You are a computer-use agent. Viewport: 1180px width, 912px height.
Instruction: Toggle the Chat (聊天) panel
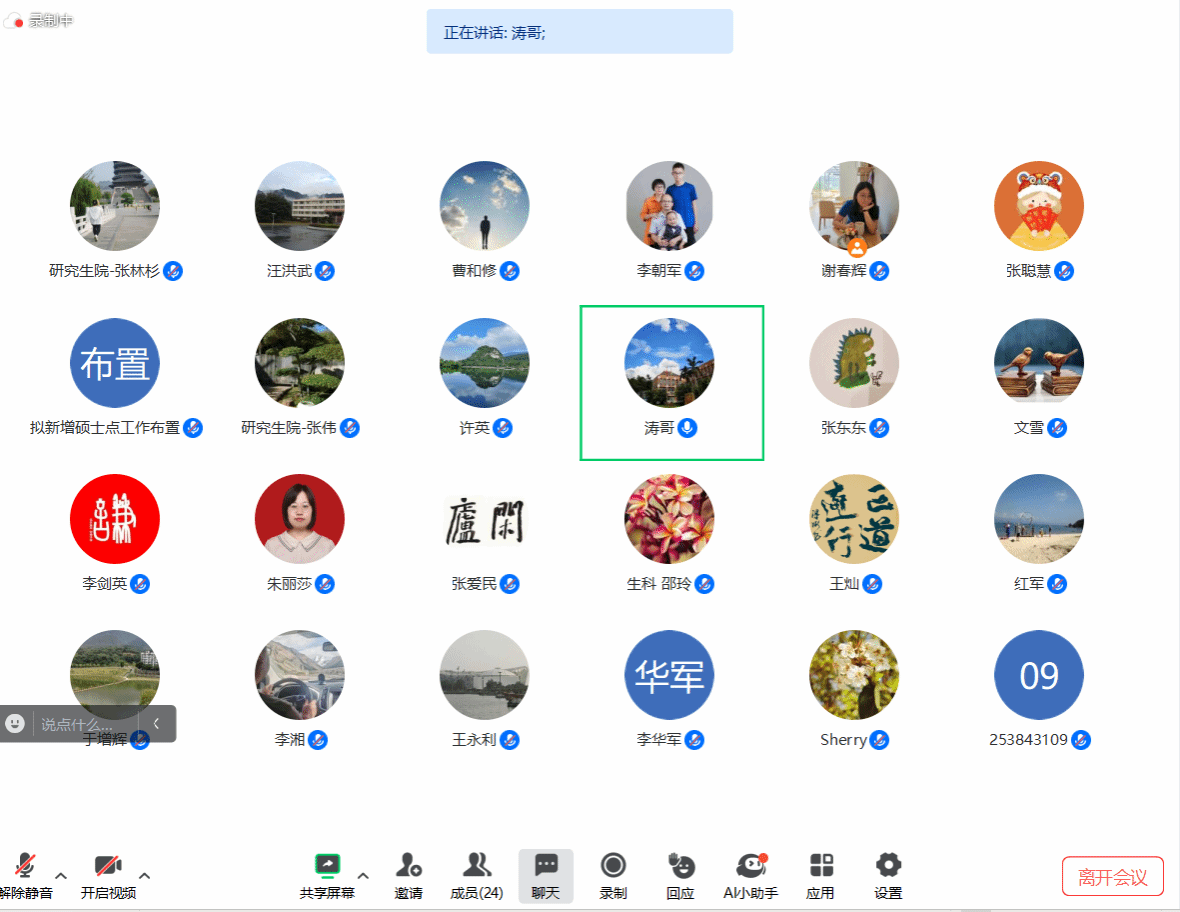click(x=545, y=866)
